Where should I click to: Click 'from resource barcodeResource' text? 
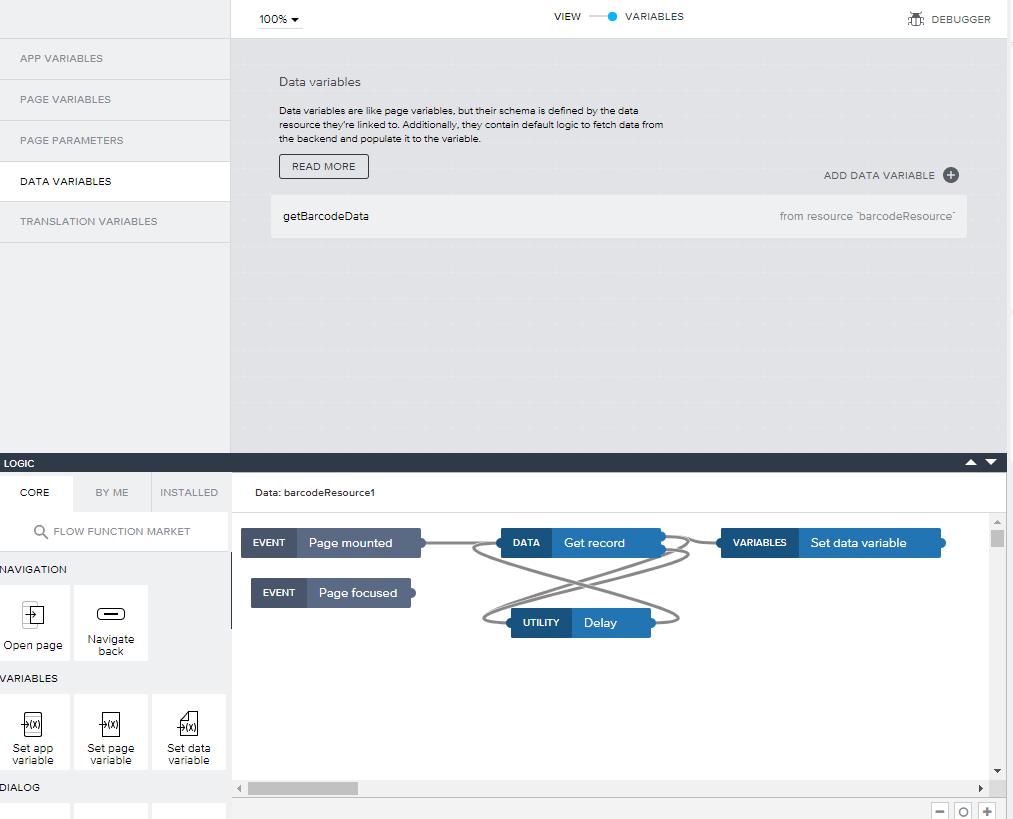[867, 216]
